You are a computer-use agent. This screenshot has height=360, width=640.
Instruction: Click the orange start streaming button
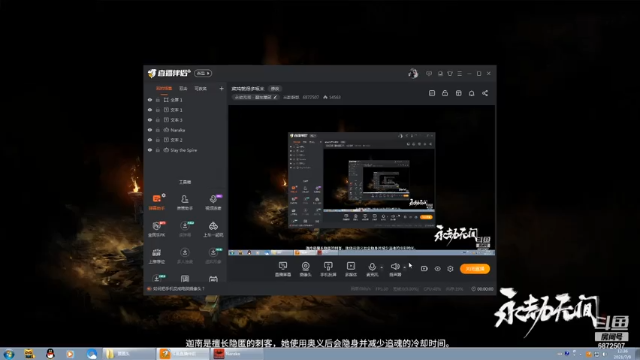475,269
